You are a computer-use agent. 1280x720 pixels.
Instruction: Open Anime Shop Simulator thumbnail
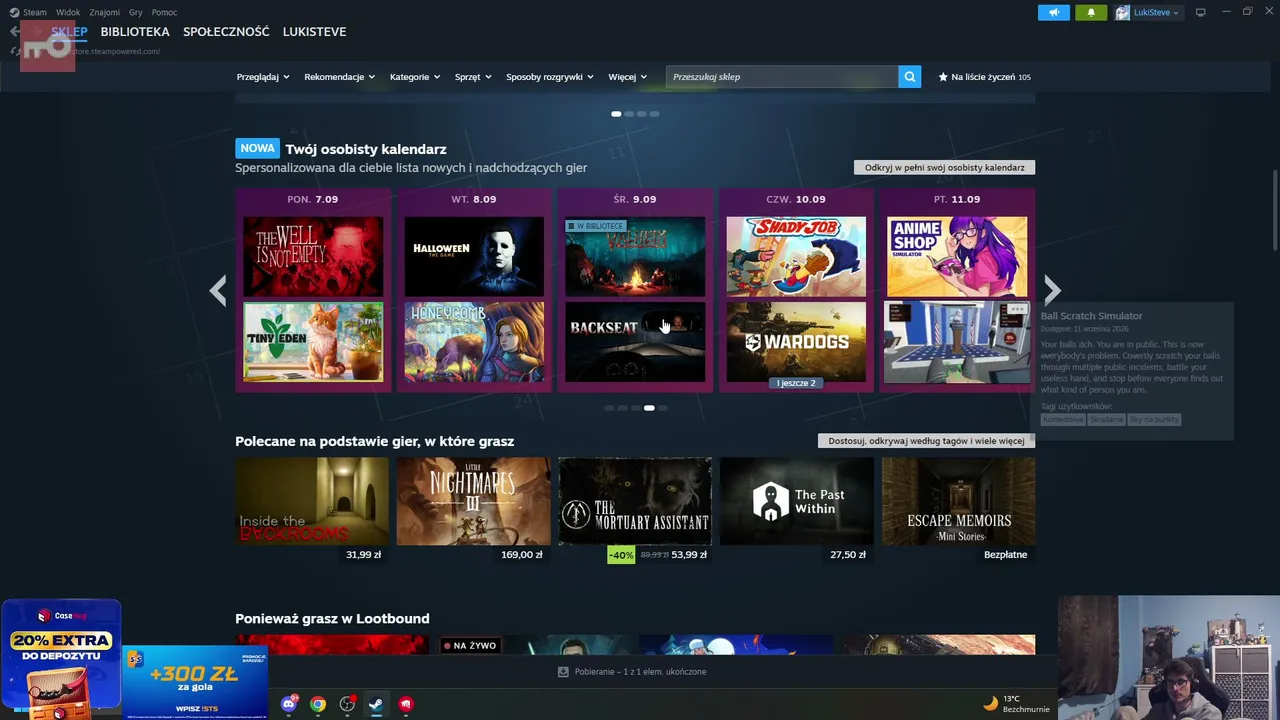pos(957,257)
